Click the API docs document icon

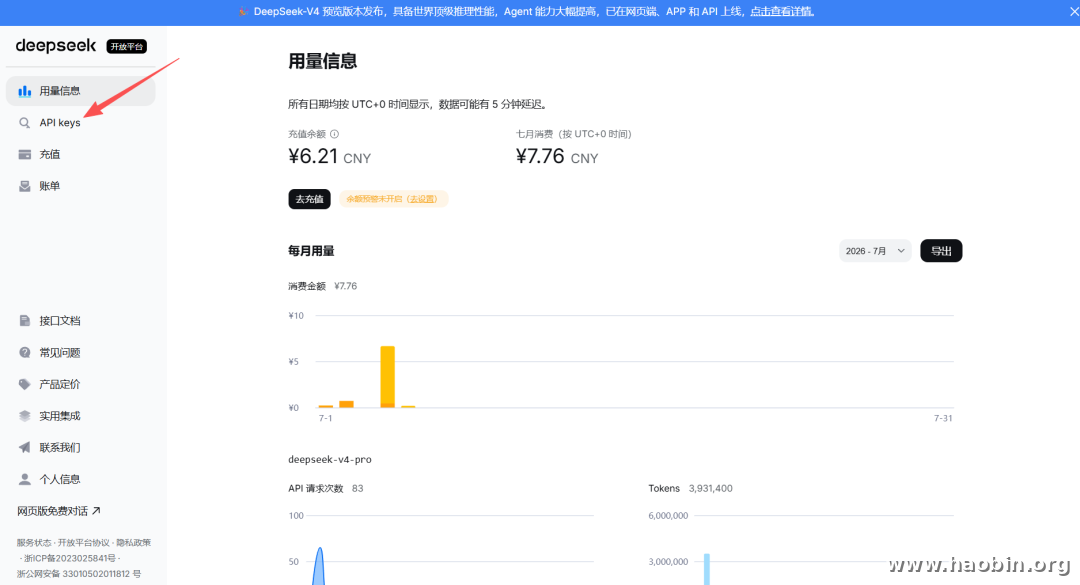click(x=25, y=320)
